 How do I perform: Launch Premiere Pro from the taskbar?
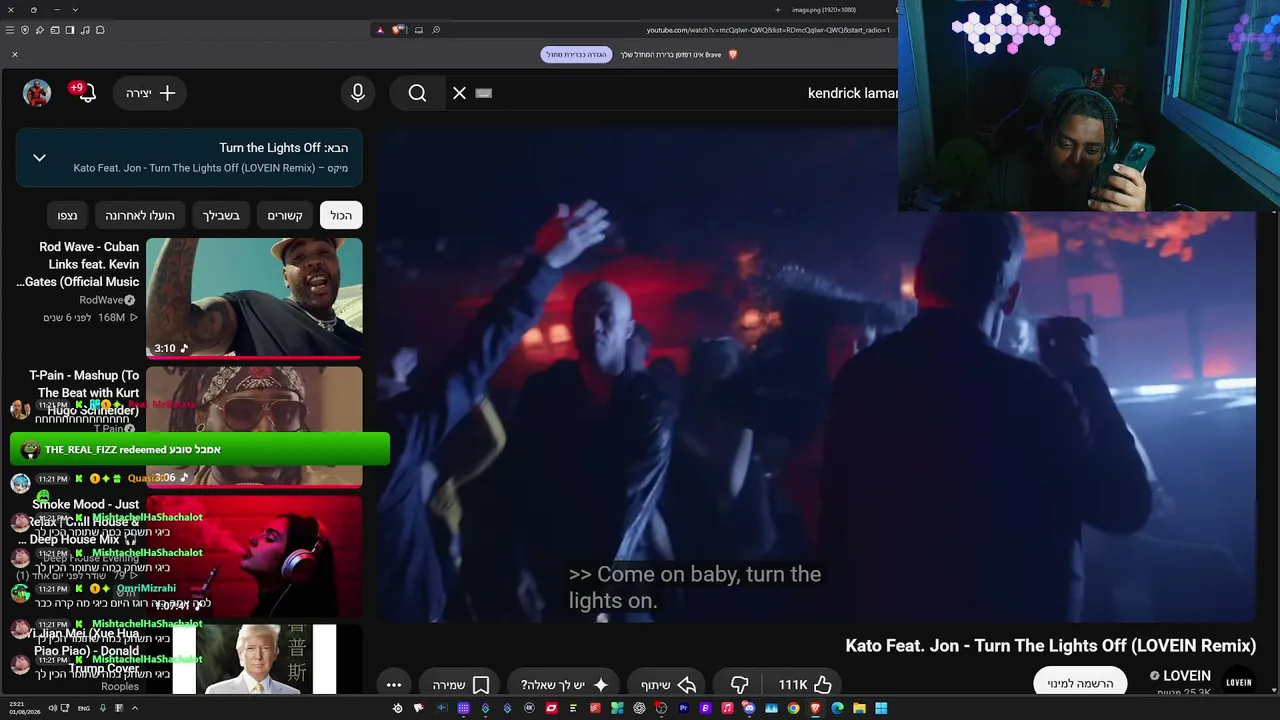coord(683,708)
